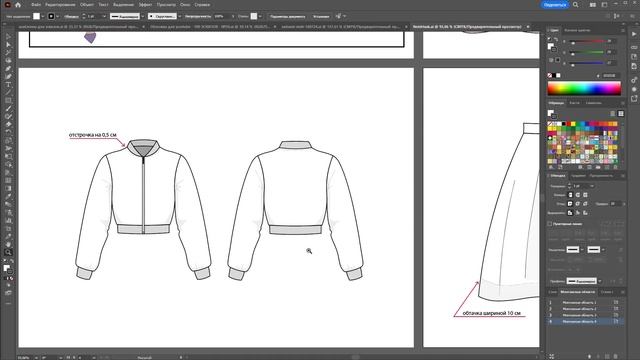Open the Artboards panel flyout menu
The width and height of the screenshot is (640, 360).
pyautogui.click(x=623, y=292)
